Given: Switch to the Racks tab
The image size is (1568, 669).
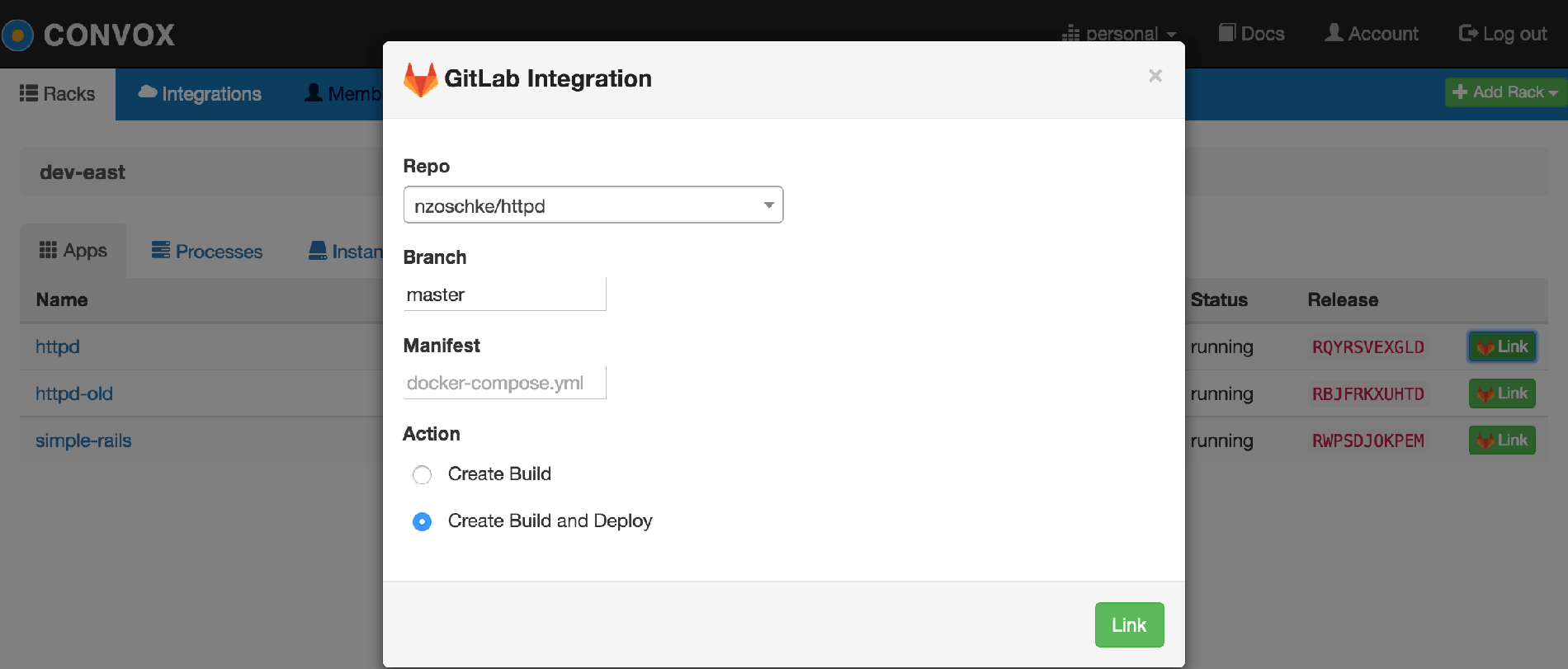Looking at the screenshot, I should pos(58,94).
